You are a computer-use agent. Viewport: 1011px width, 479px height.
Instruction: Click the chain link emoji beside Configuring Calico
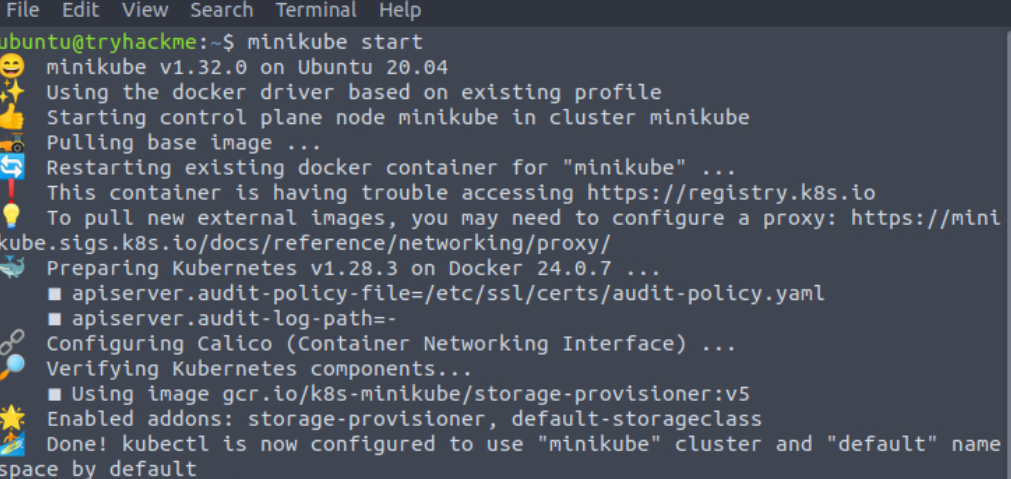[10, 343]
